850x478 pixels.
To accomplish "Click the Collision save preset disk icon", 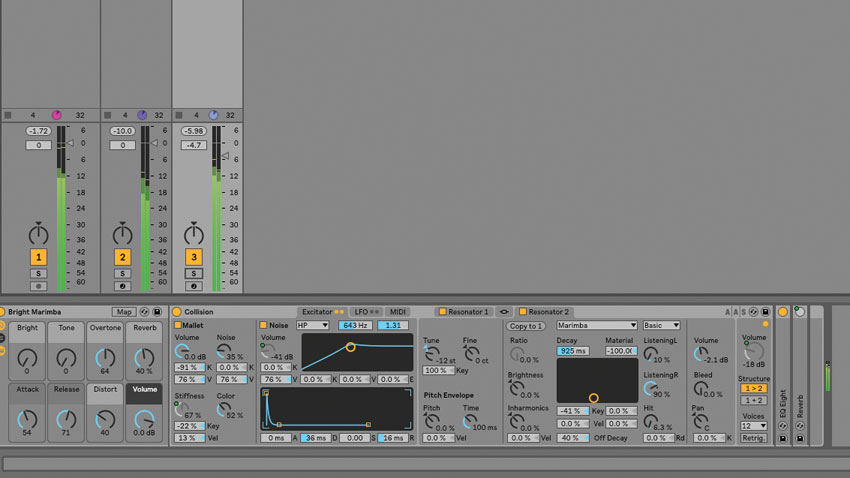I will (765, 312).
